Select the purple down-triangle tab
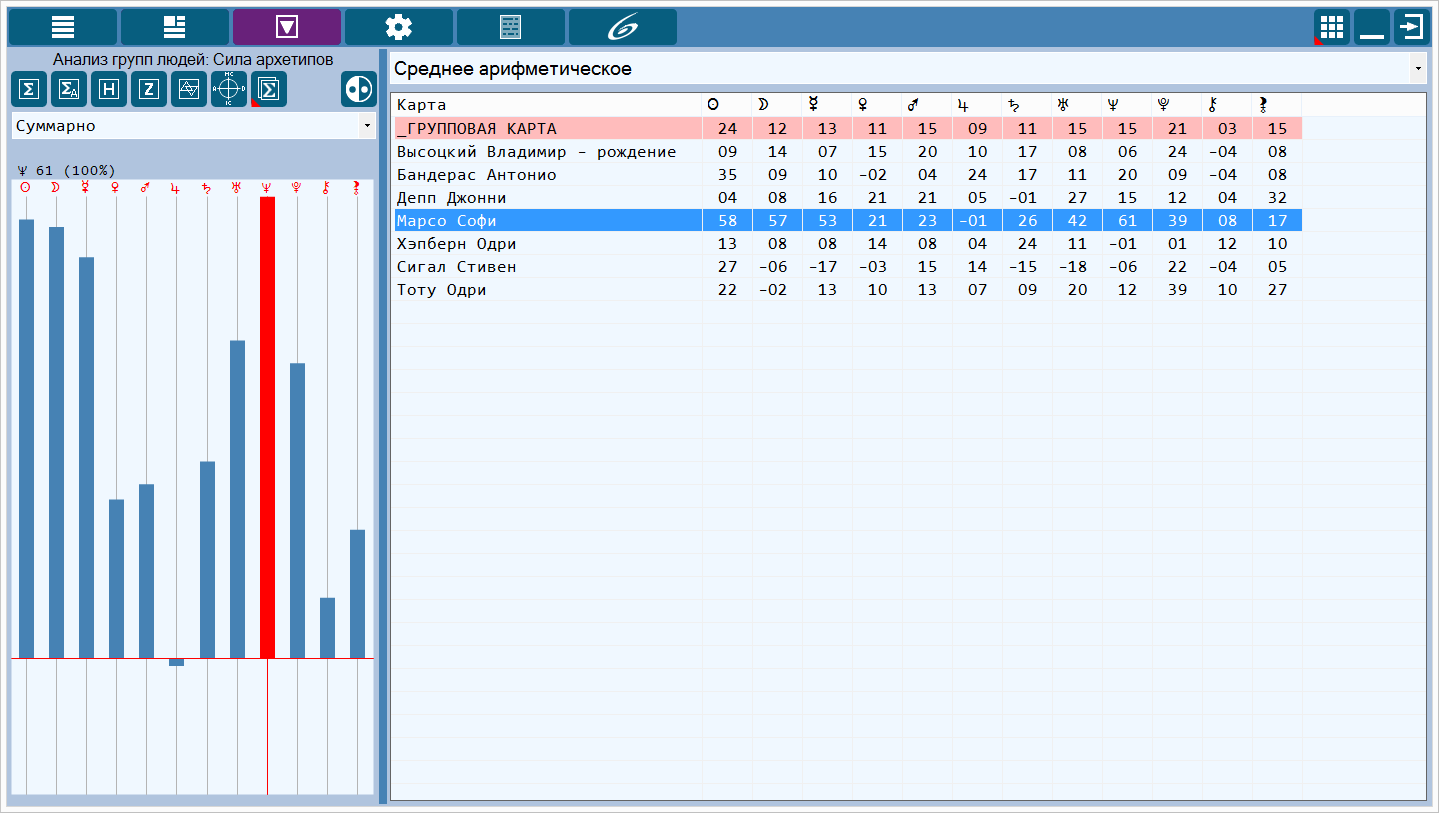This screenshot has width=1439, height=813. [x=287, y=27]
